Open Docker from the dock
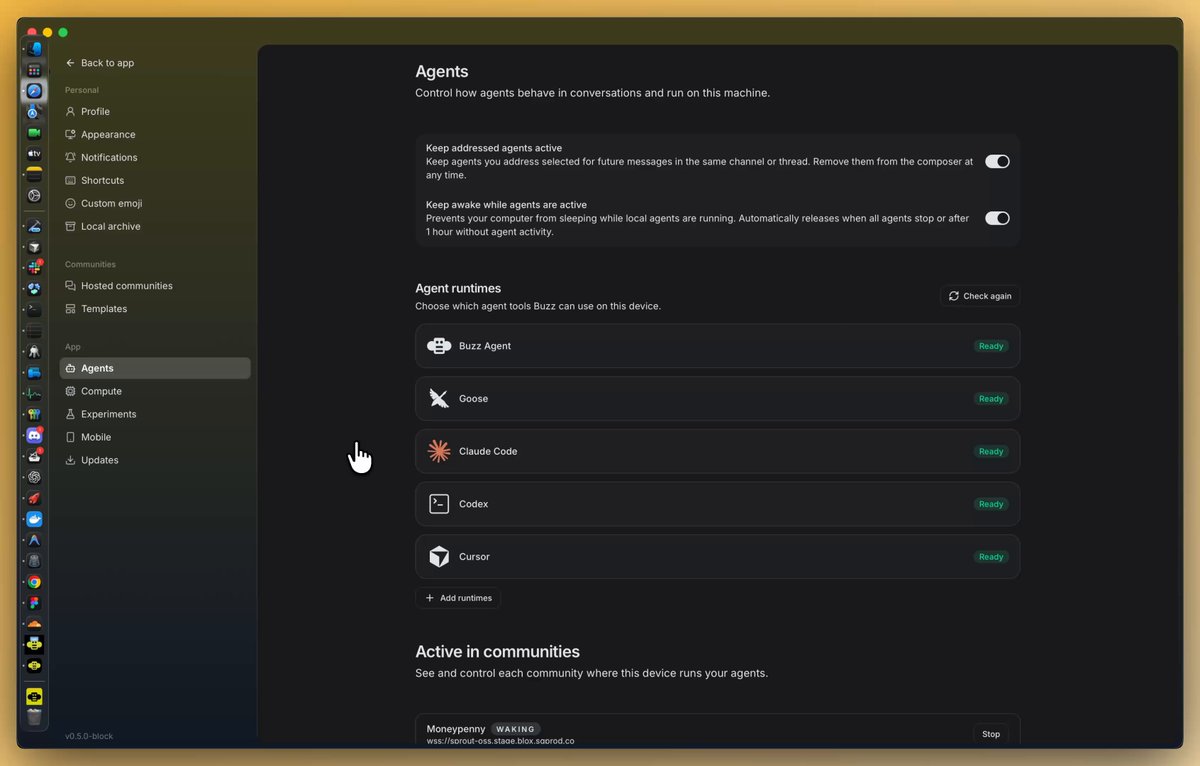Image resolution: width=1200 pixels, height=766 pixels. click(x=34, y=519)
